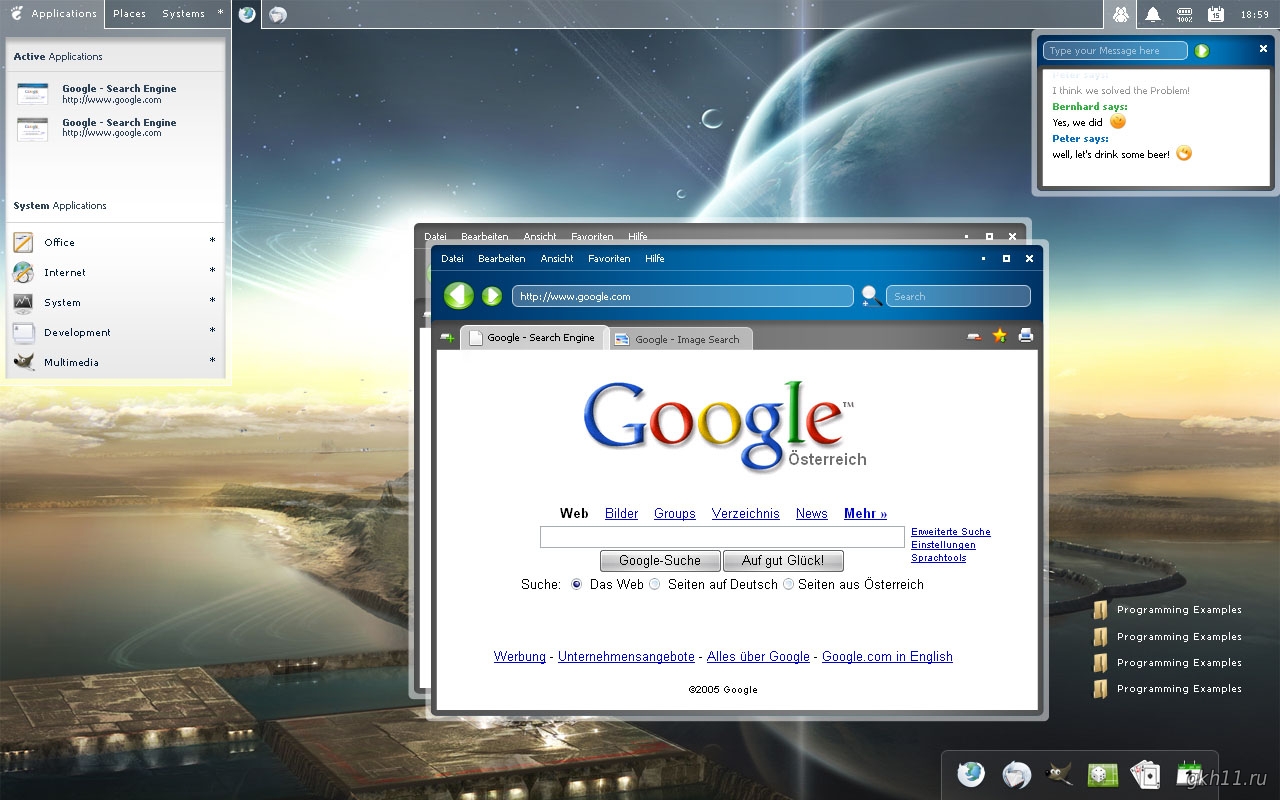Click the Office category icon
The image size is (1280, 800).
23,242
